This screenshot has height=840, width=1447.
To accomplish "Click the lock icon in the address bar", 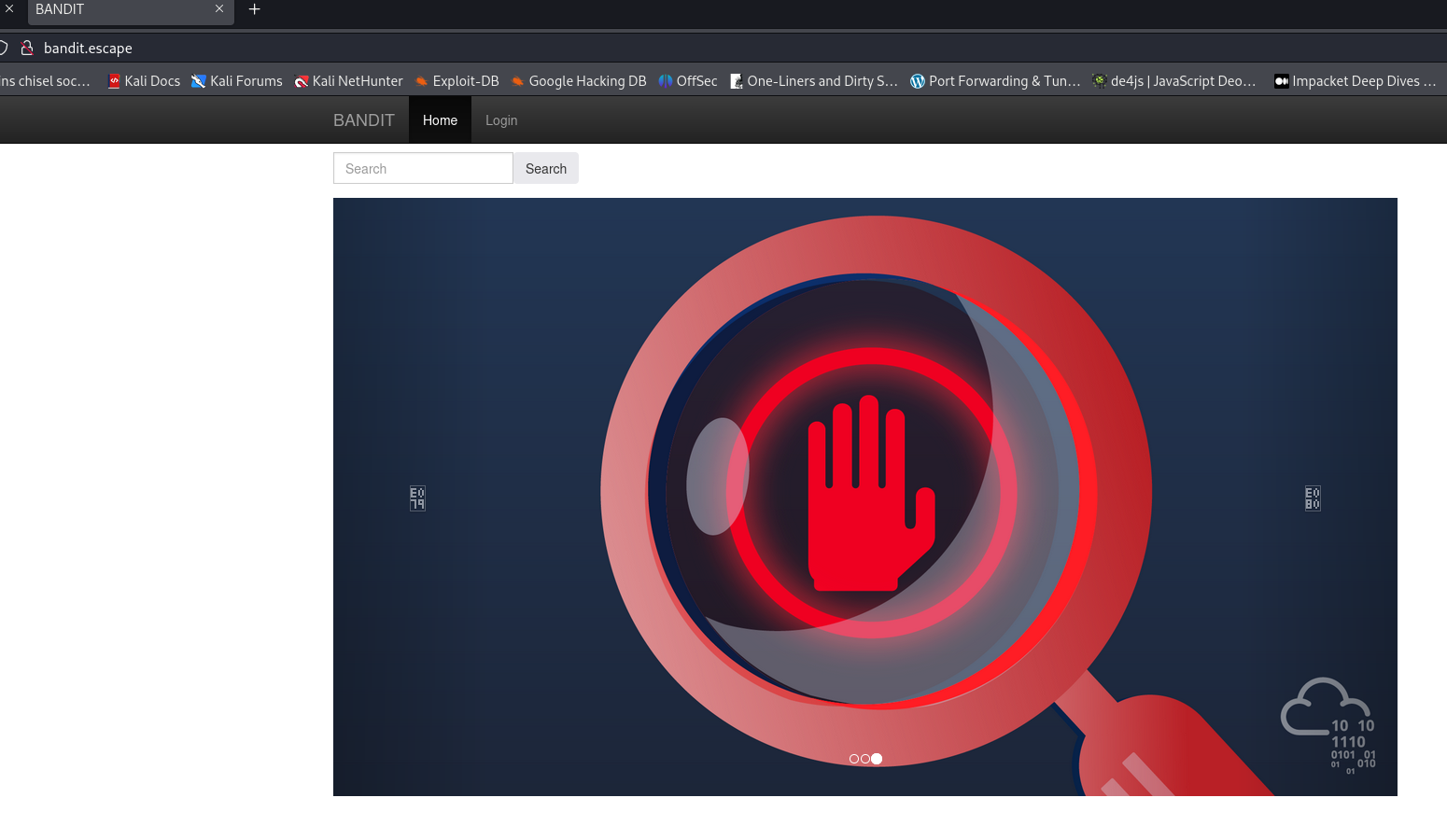I will tap(27, 48).
